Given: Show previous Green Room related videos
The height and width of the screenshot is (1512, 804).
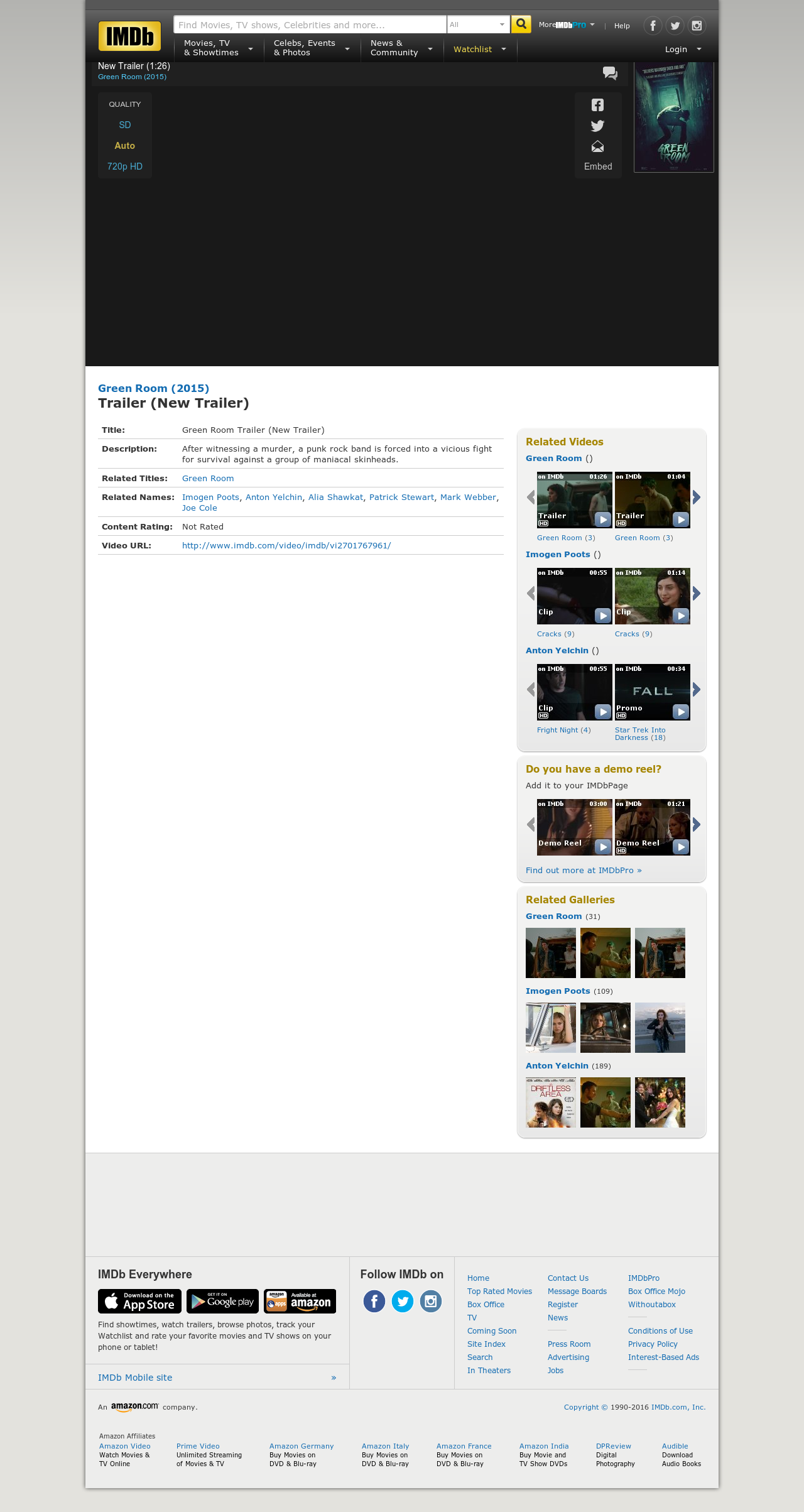Looking at the screenshot, I should tap(531, 498).
